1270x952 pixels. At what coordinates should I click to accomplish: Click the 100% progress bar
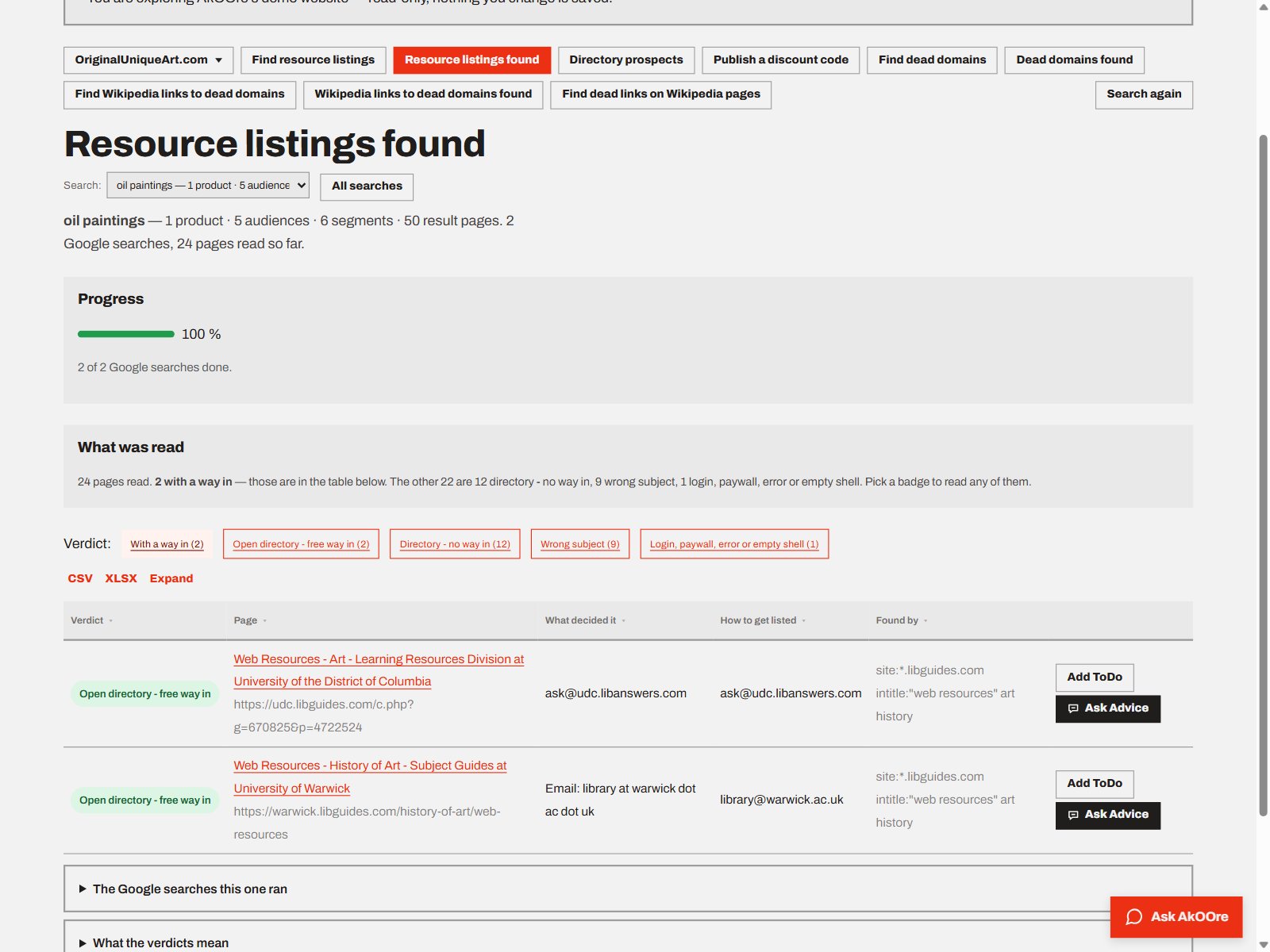click(x=126, y=334)
